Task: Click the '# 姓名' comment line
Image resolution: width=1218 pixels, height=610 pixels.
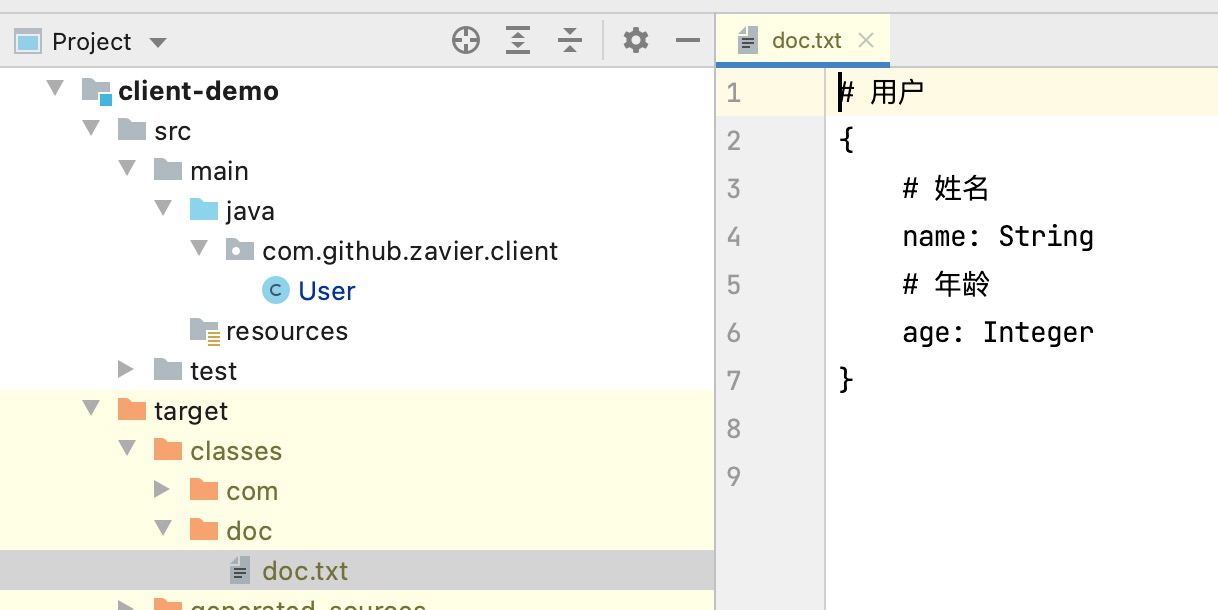Action: pyautogui.click(x=946, y=188)
